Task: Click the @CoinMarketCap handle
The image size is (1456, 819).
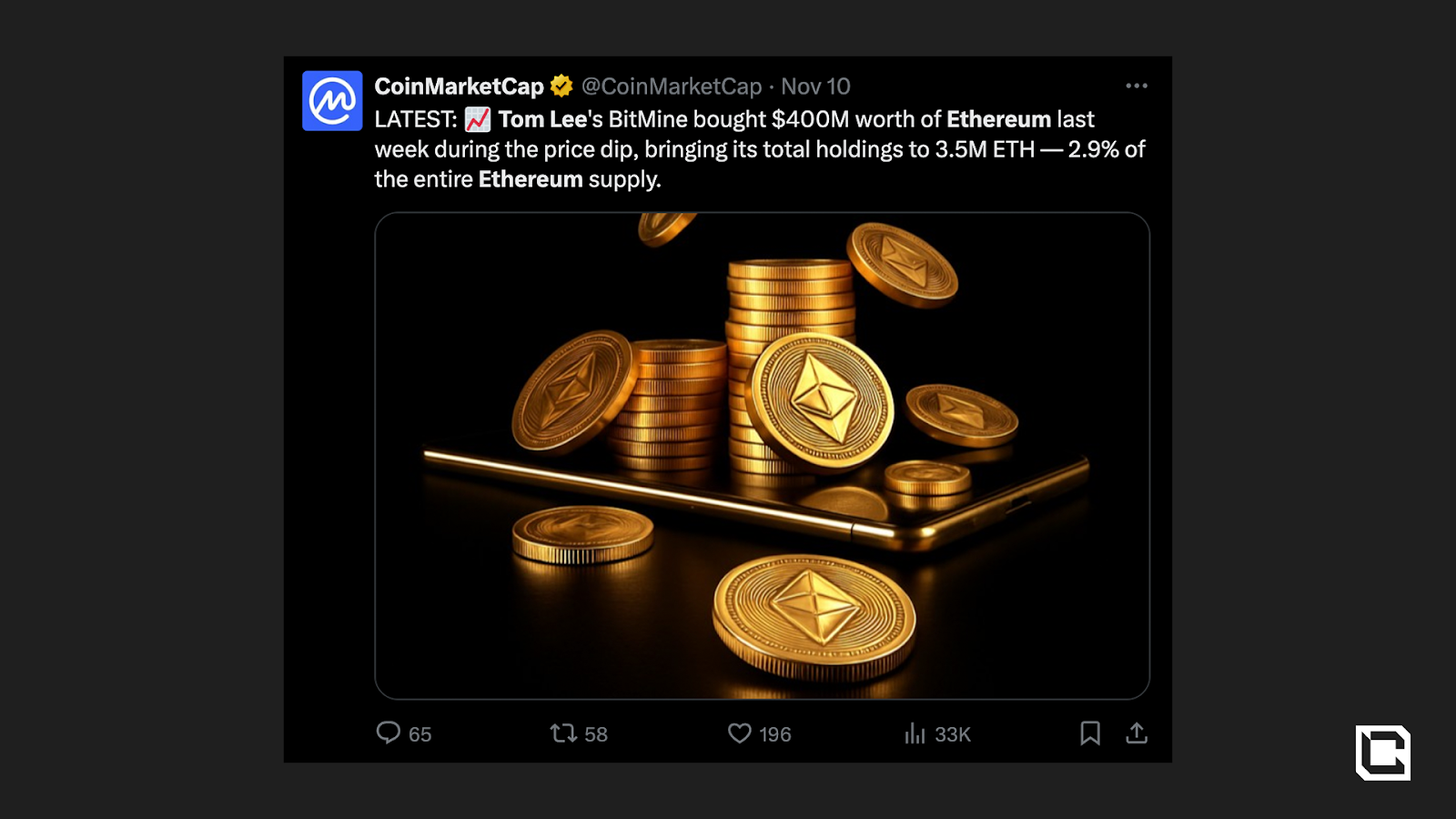Action: pyautogui.click(x=673, y=86)
